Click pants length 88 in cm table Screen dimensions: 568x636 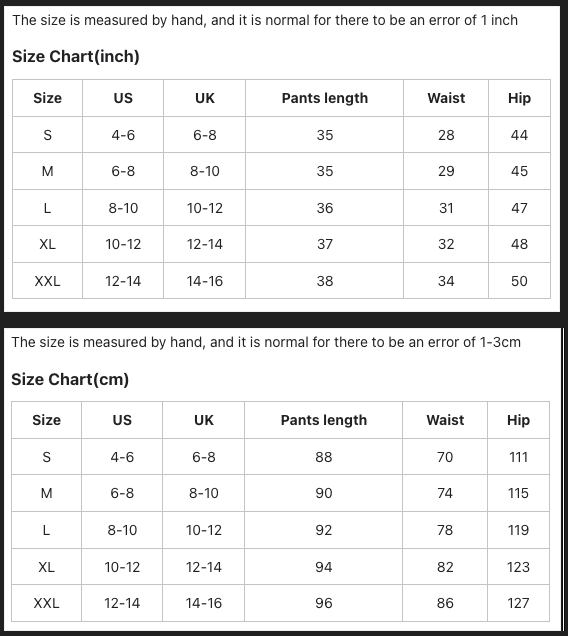tap(323, 457)
